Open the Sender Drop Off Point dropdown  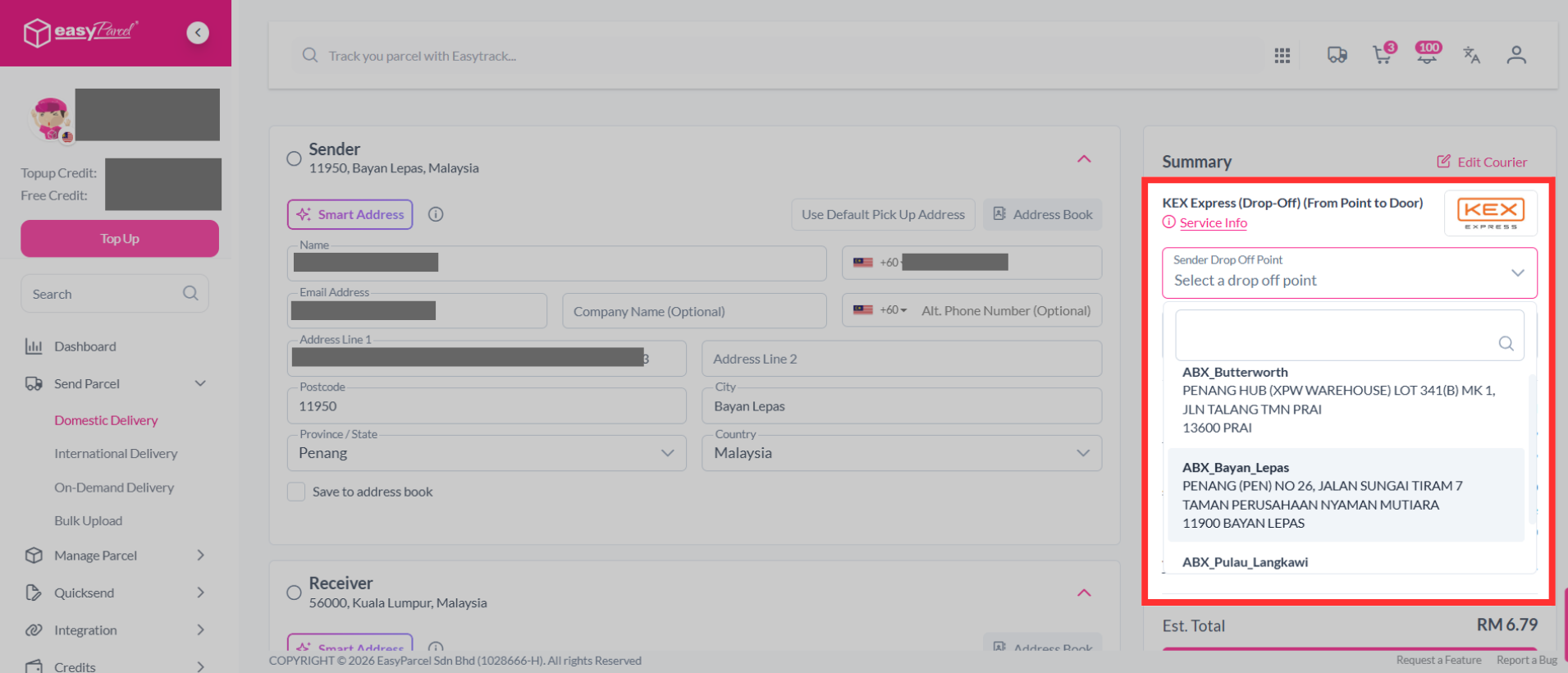pos(1350,272)
